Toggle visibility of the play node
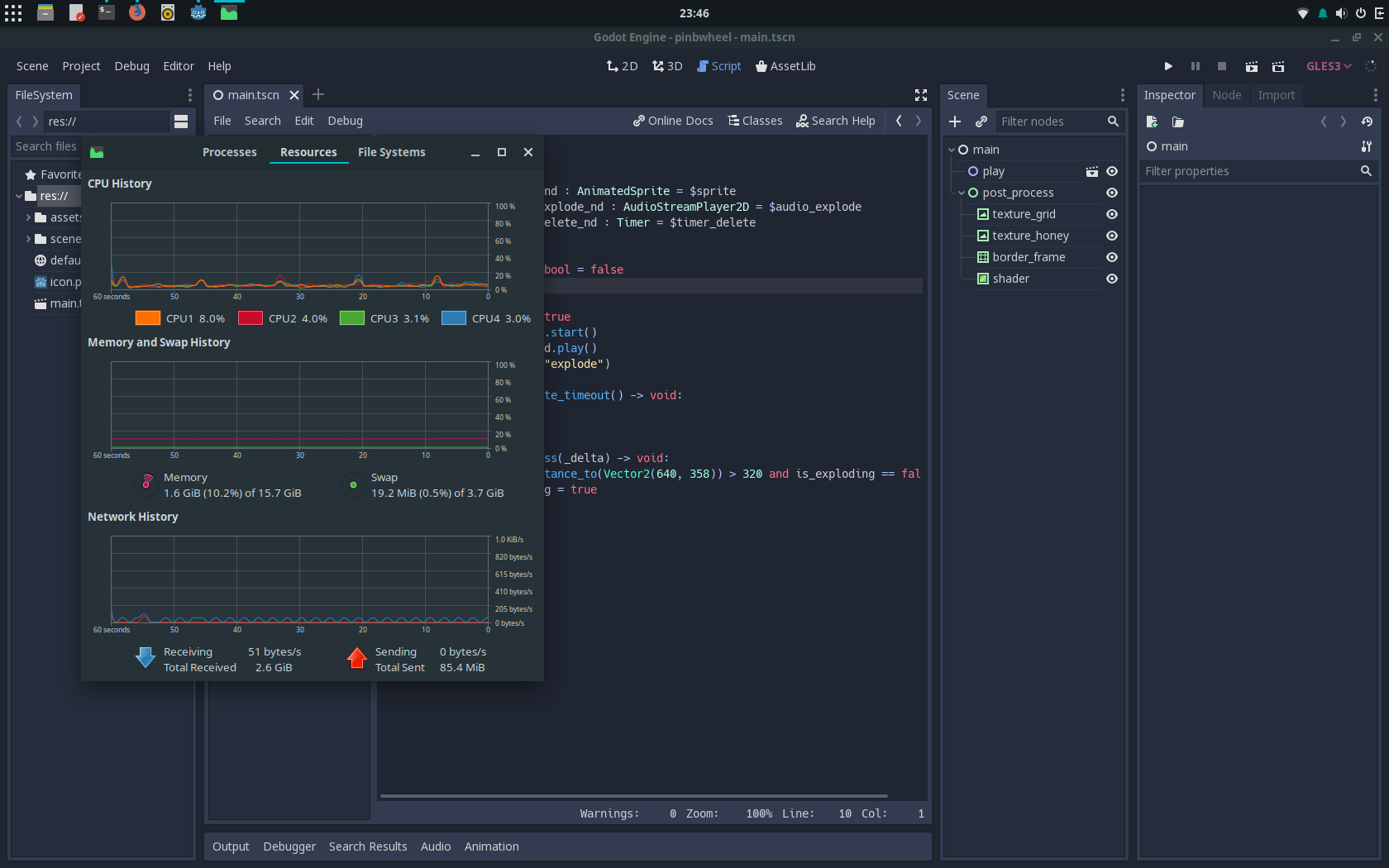The height and width of the screenshot is (868, 1389). tap(1112, 171)
